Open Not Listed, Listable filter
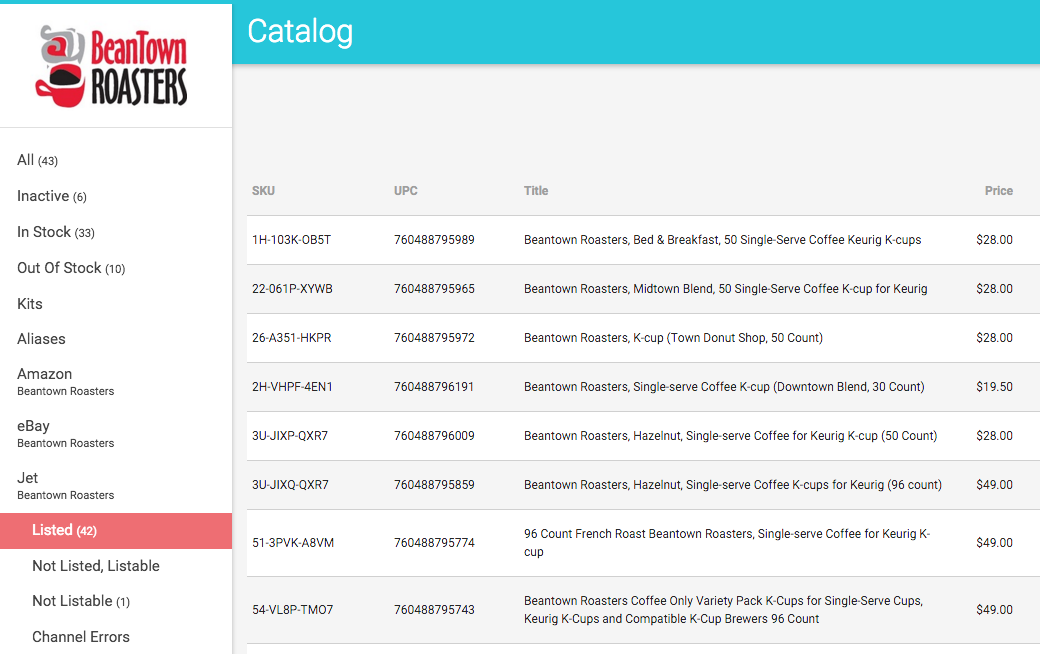Image resolution: width=1040 pixels, height=654 pixels. click(96, 566)
